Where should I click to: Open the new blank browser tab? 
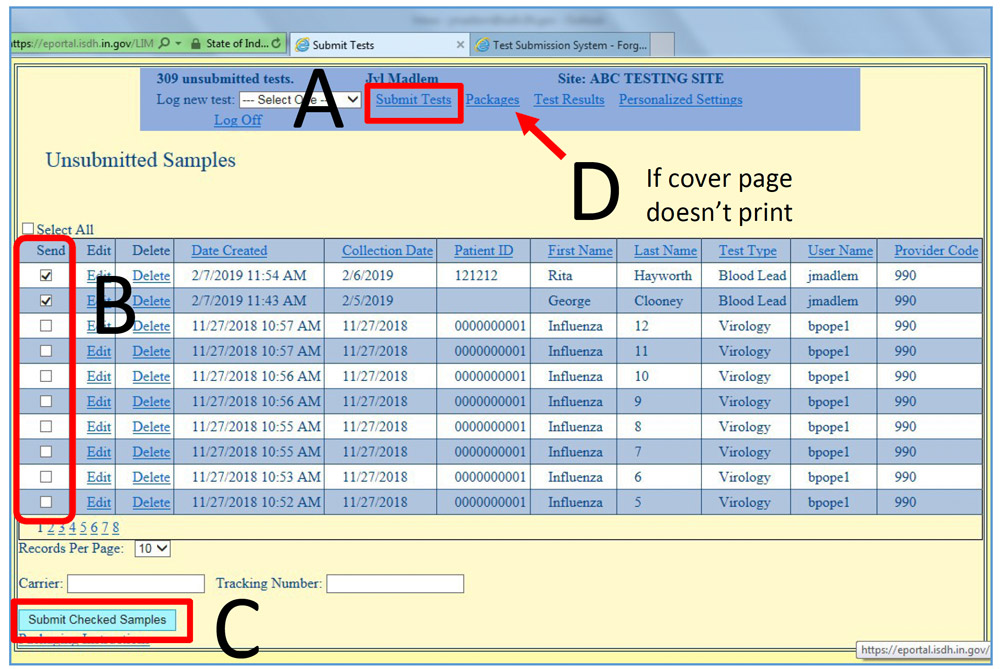pyautogui.click(x=662, y=45)
